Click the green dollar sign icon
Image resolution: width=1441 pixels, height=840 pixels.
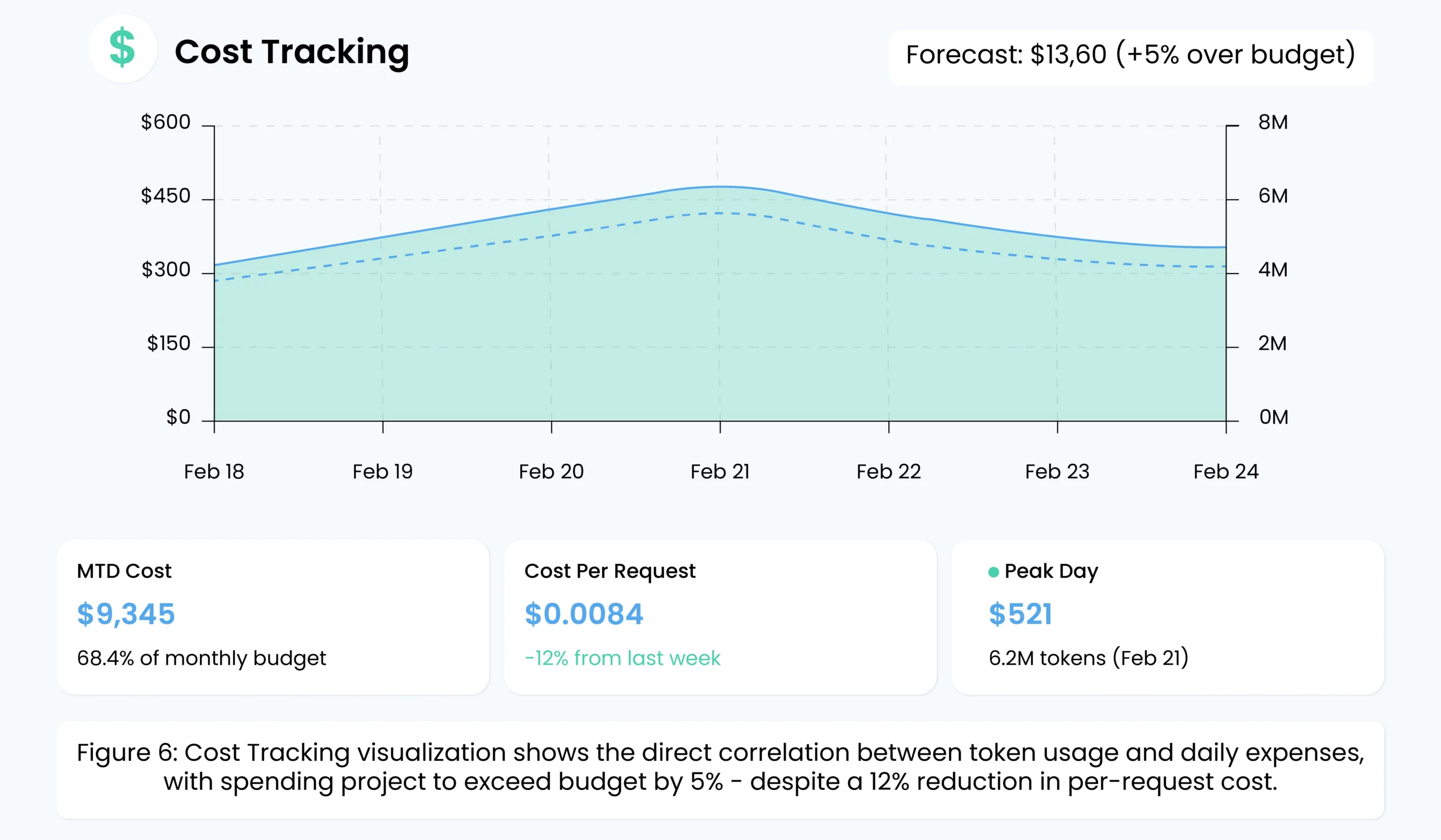[122, 48]
